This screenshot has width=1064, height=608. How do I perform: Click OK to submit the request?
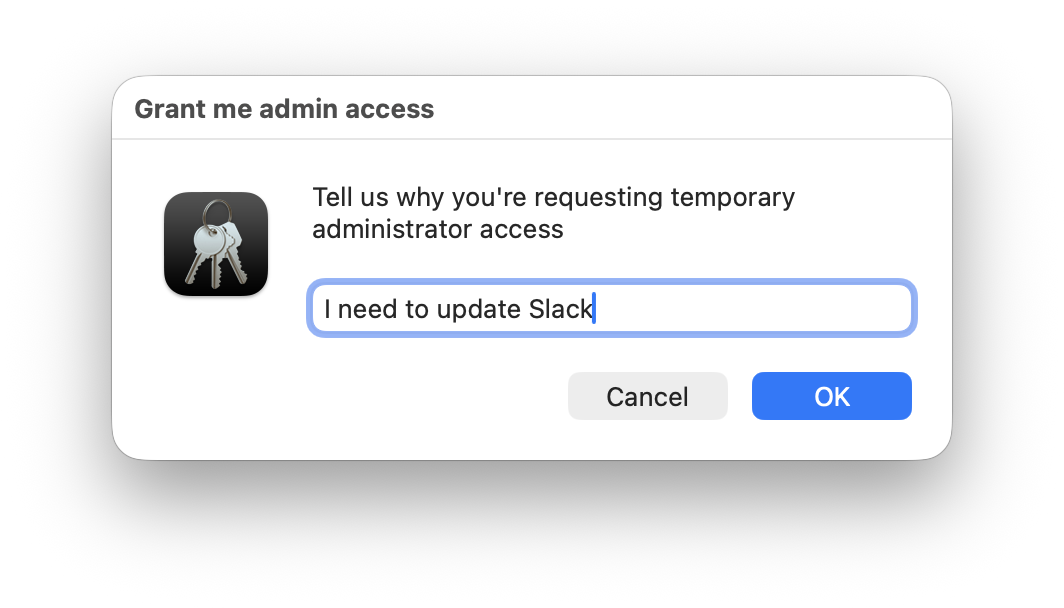pyautogui.click(x=831, y=396)
